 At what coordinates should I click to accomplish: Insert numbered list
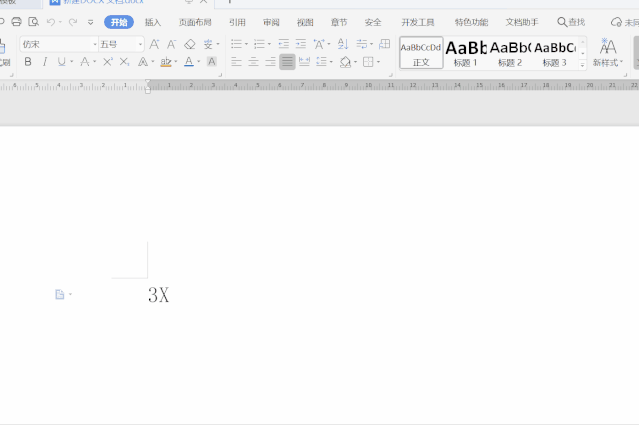click(x=259, y=44)
